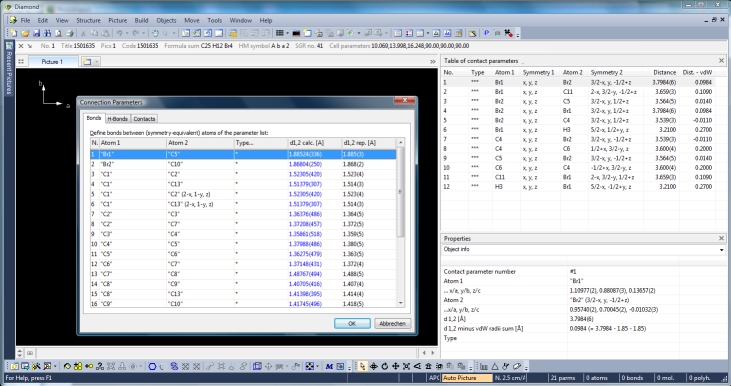Image resolution: width=731 pixels, height=386 pixels.
Task: Click the New document toolbar icon
Action: point(14,33)
